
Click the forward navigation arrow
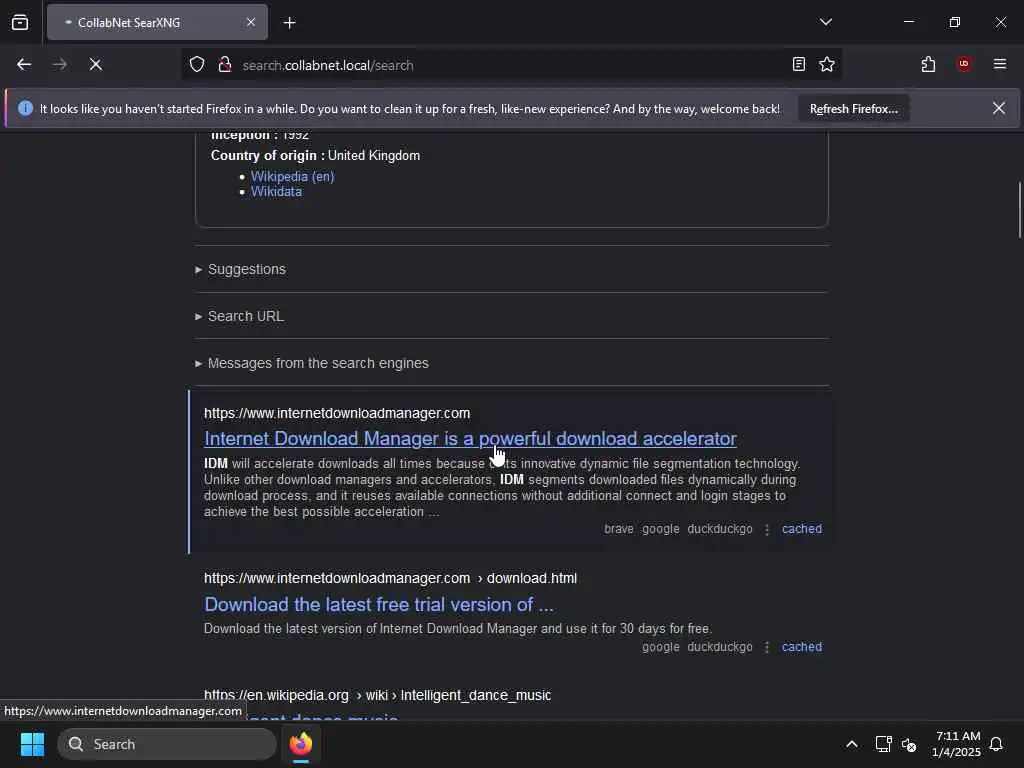point(59,65)
